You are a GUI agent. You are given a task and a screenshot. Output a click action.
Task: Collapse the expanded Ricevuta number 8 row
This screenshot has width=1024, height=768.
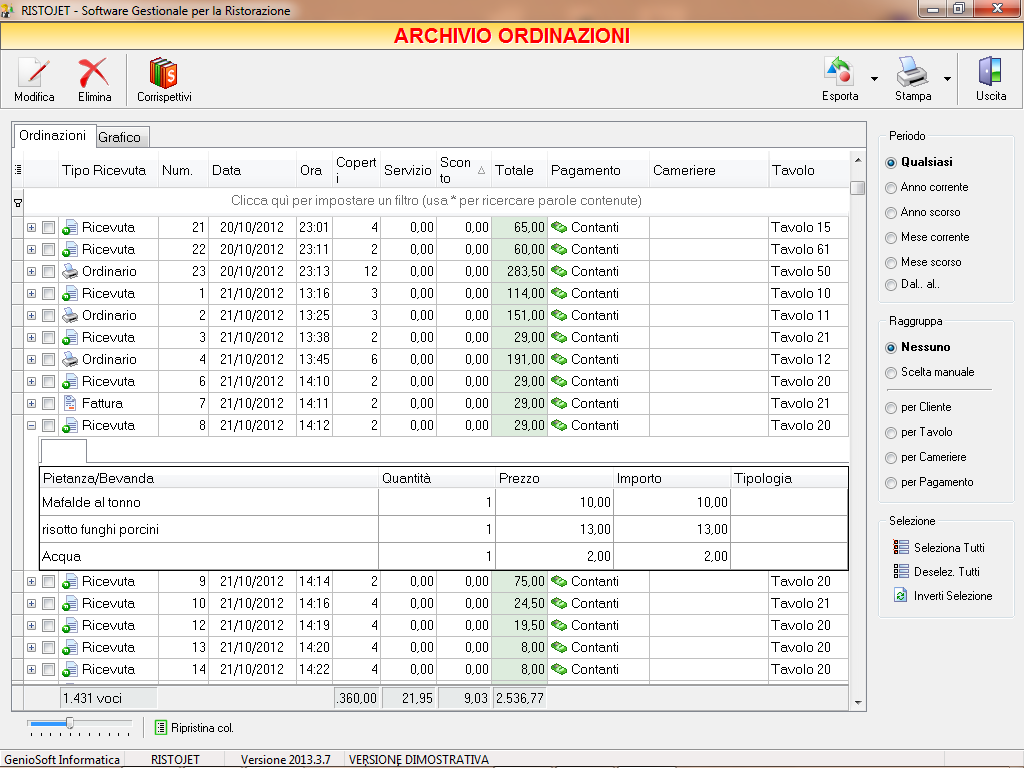31,425
